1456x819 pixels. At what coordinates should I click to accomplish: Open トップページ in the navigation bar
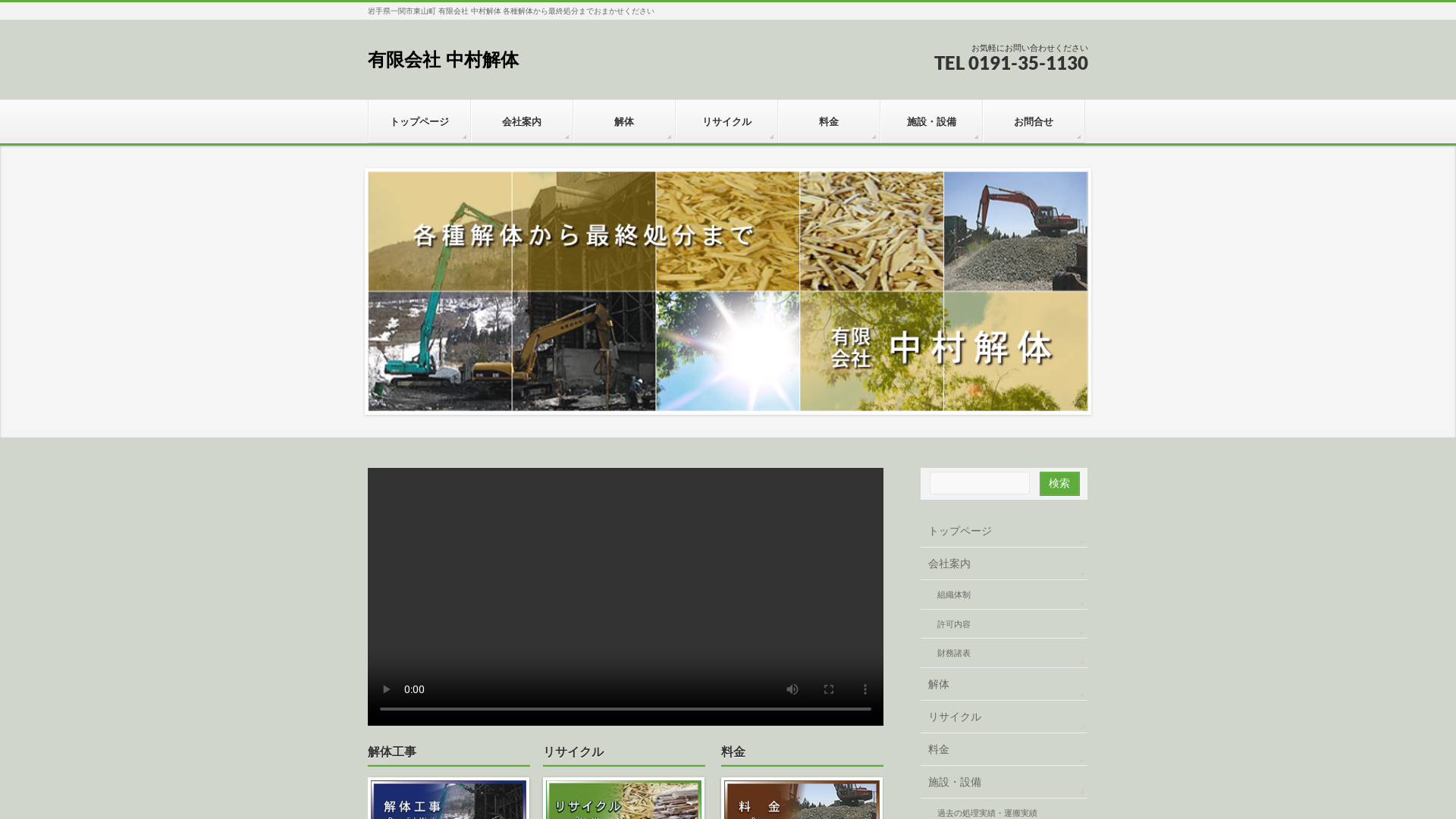coord(419,121)
